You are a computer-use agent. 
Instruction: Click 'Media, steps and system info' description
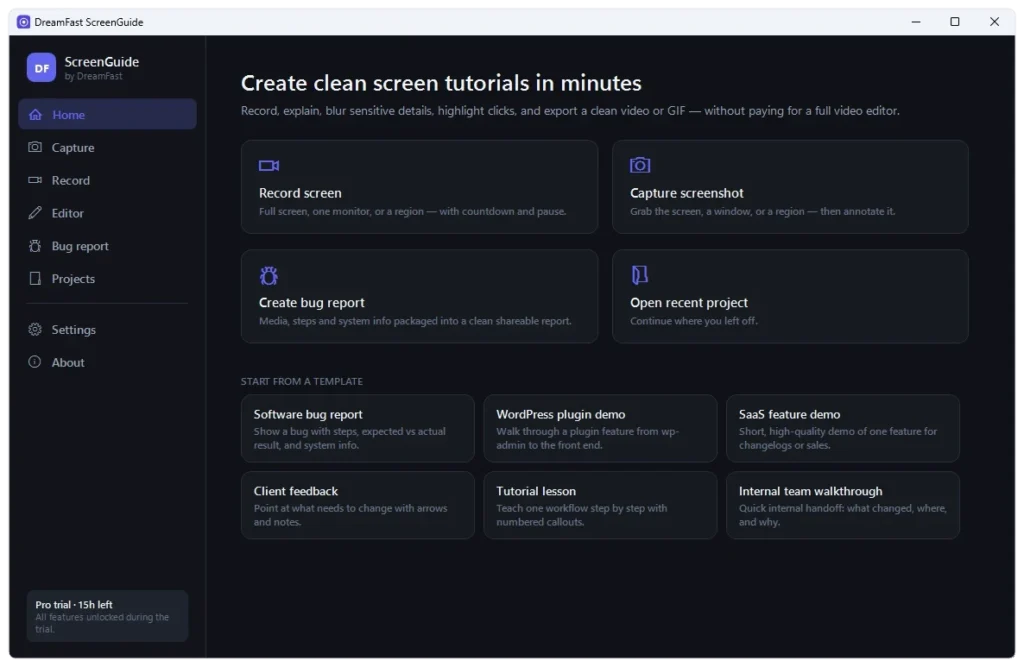pos(415,321)
